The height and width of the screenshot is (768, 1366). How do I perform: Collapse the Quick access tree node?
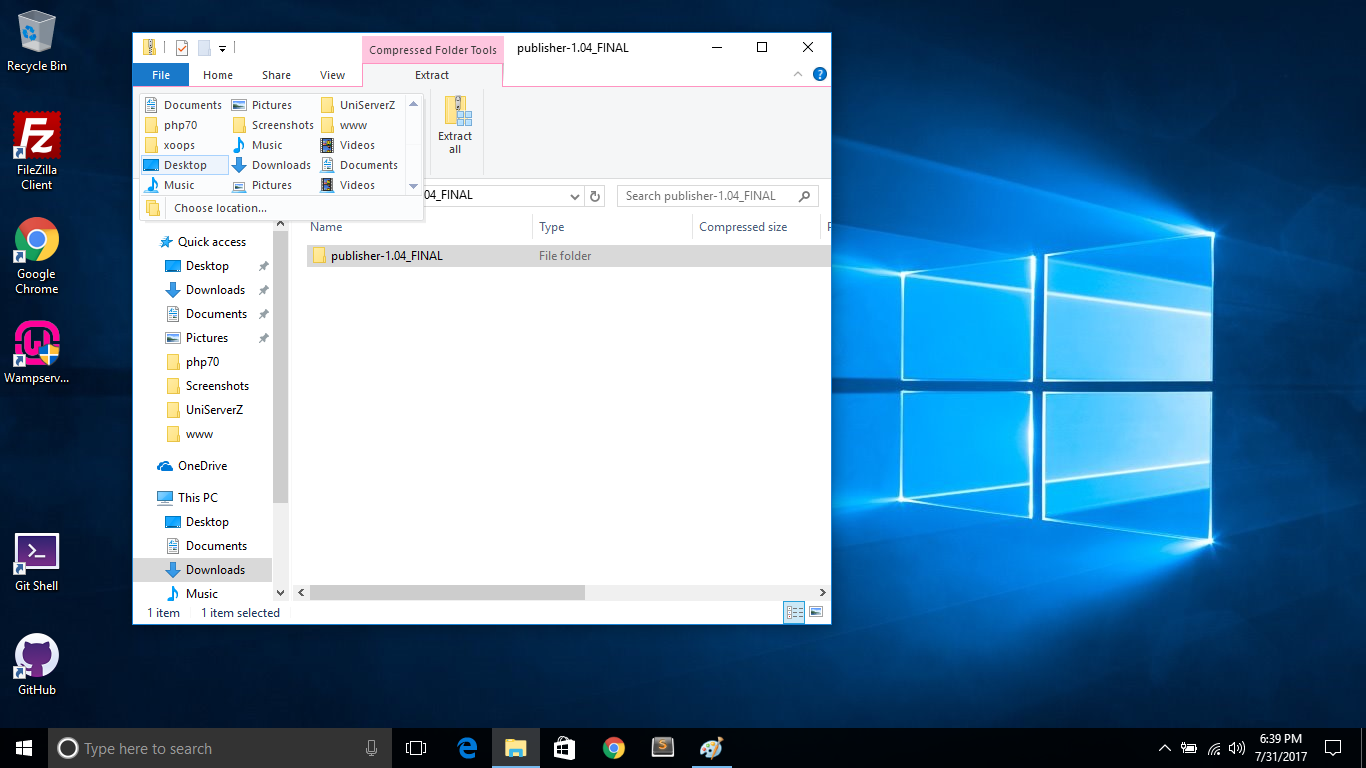(149, 242)
